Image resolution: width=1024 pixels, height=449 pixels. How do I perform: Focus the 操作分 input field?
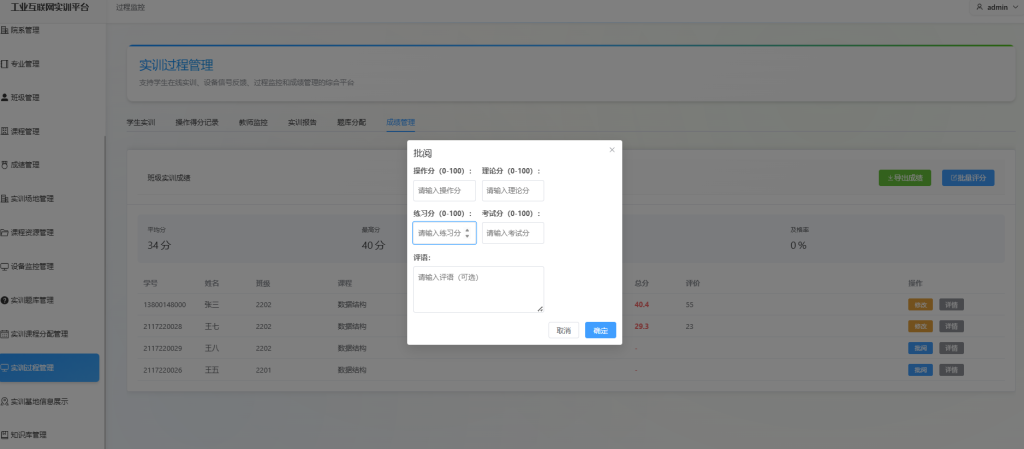point(444,190)
